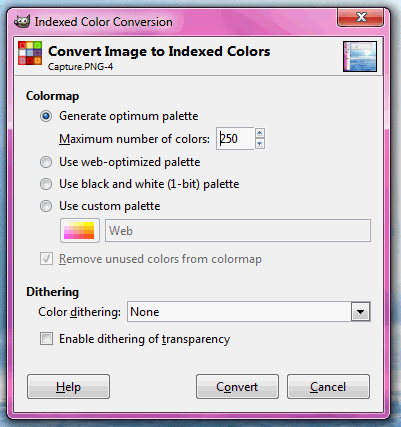Open the Web palette selector swatch
This screenshot has width=401, height=427.
coord(80,231)
